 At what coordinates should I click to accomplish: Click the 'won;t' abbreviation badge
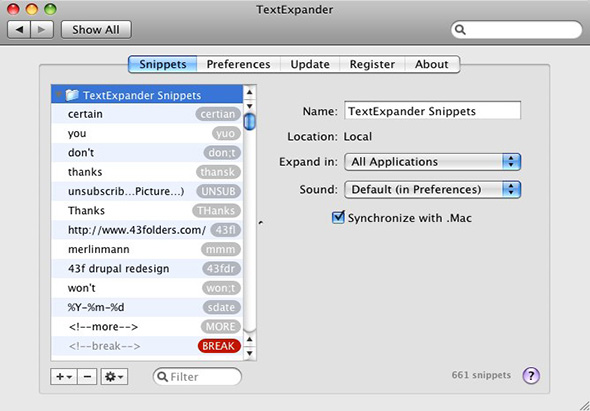[221, 288]
